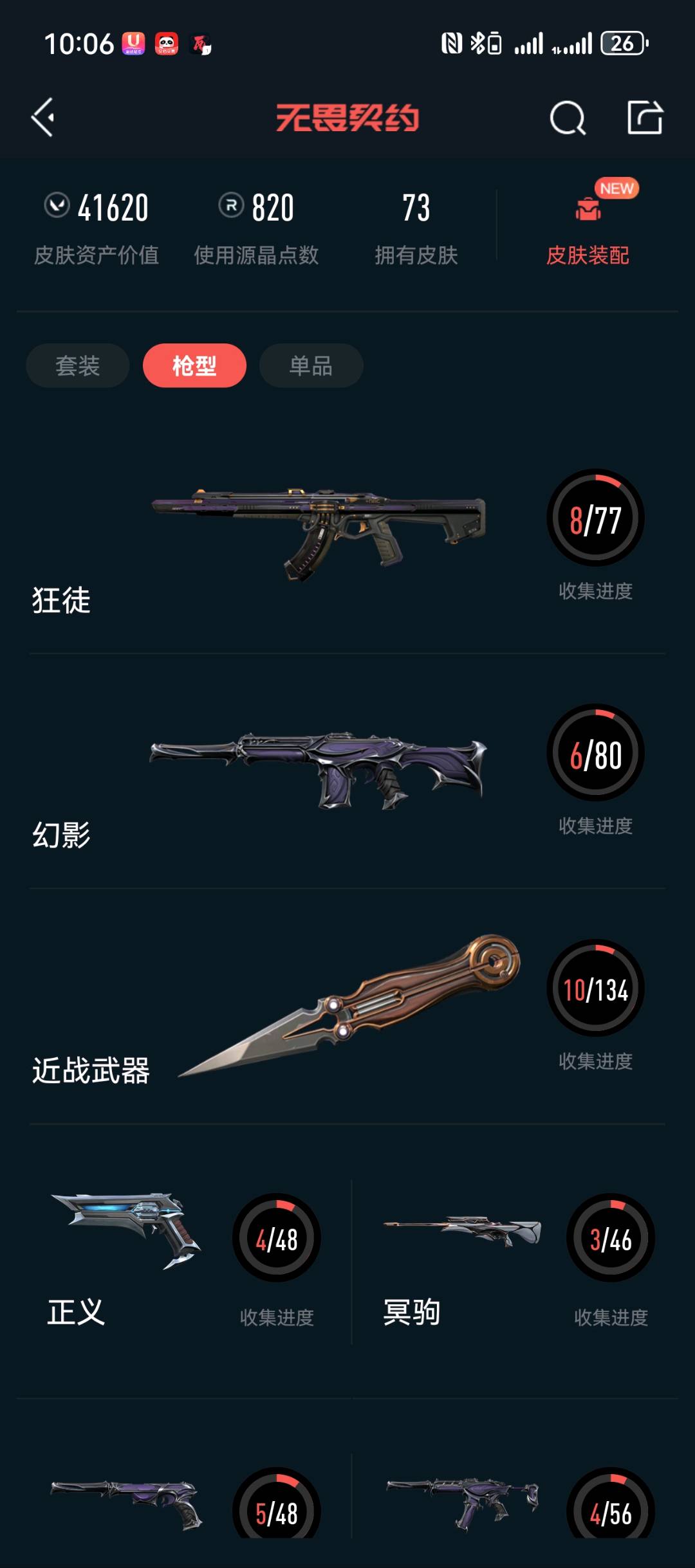Viewport: 695px width, 1568px height.
Task: Tap the 10/134 collection progress ring
Action: 595,988
